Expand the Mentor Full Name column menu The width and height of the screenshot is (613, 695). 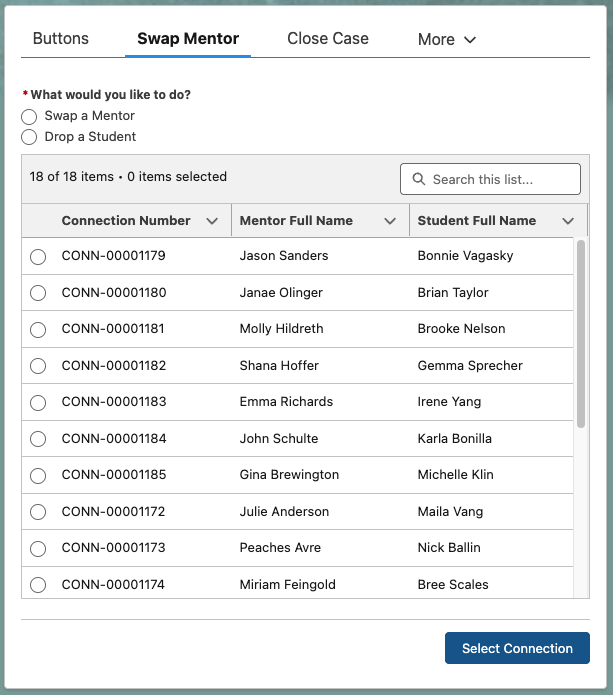click(x=390, y=221)
